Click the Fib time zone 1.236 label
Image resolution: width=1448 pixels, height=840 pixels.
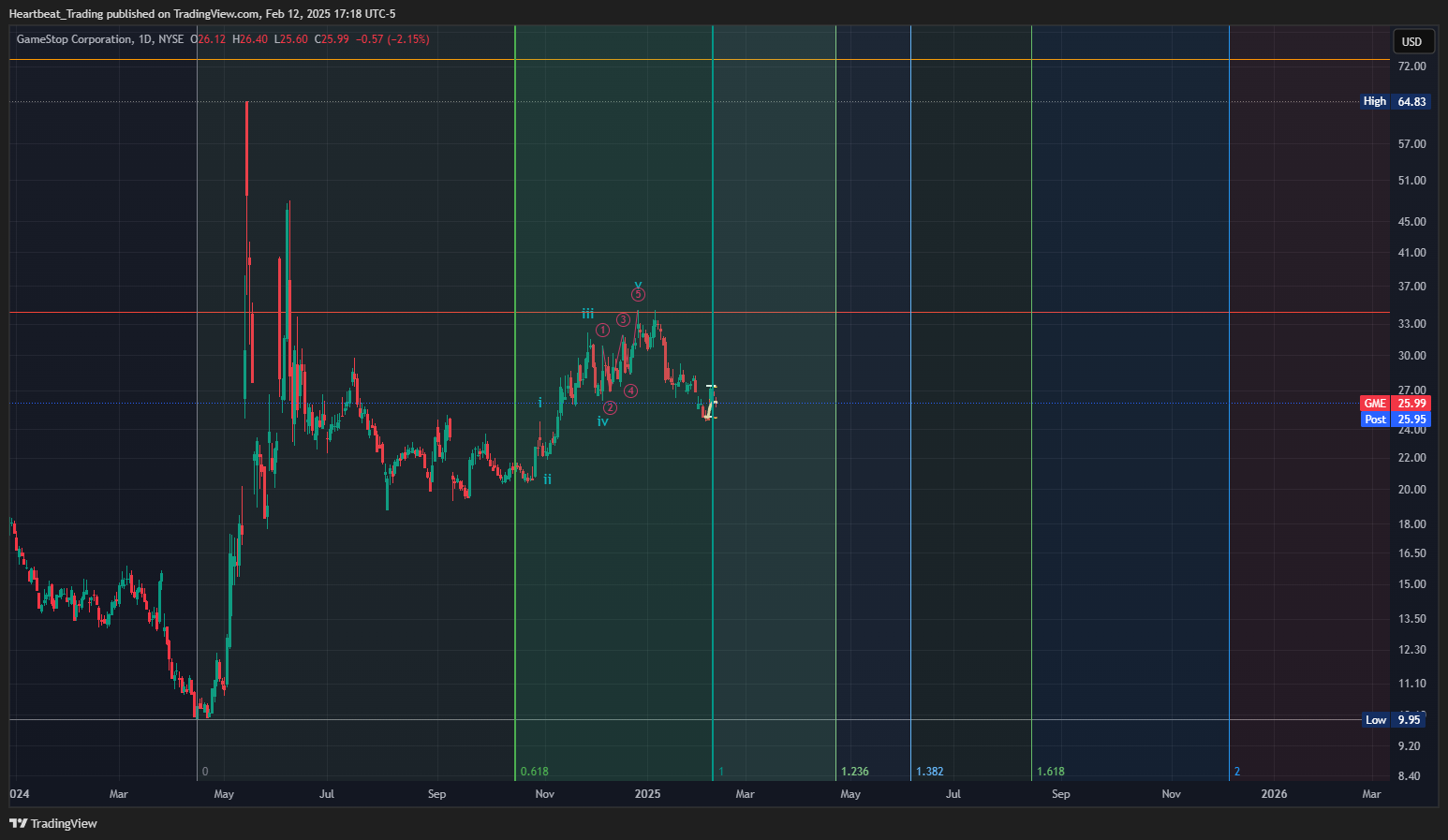tap(855, 772)
